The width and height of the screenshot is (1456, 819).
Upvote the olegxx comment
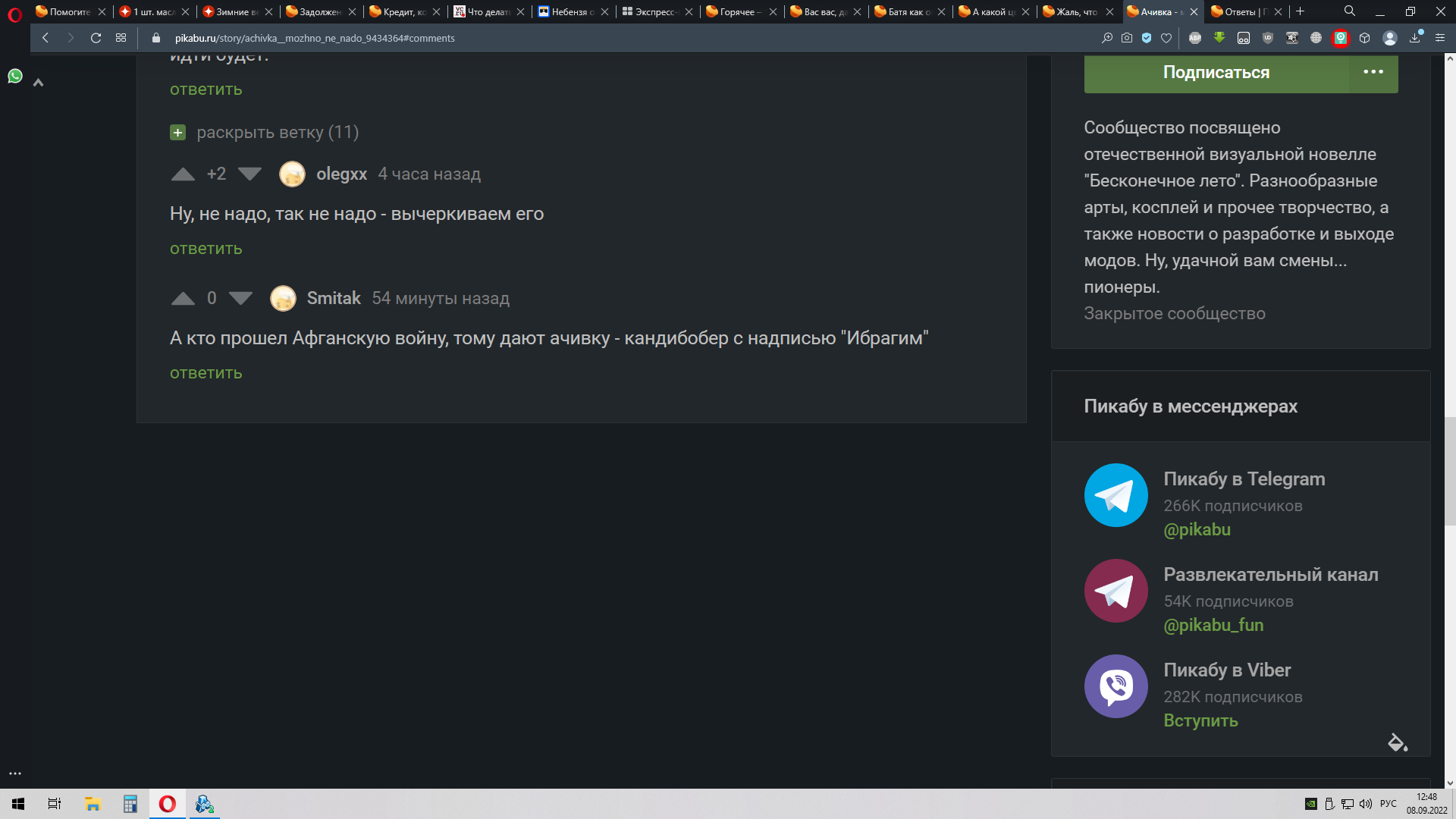click(x=183, y=174)
